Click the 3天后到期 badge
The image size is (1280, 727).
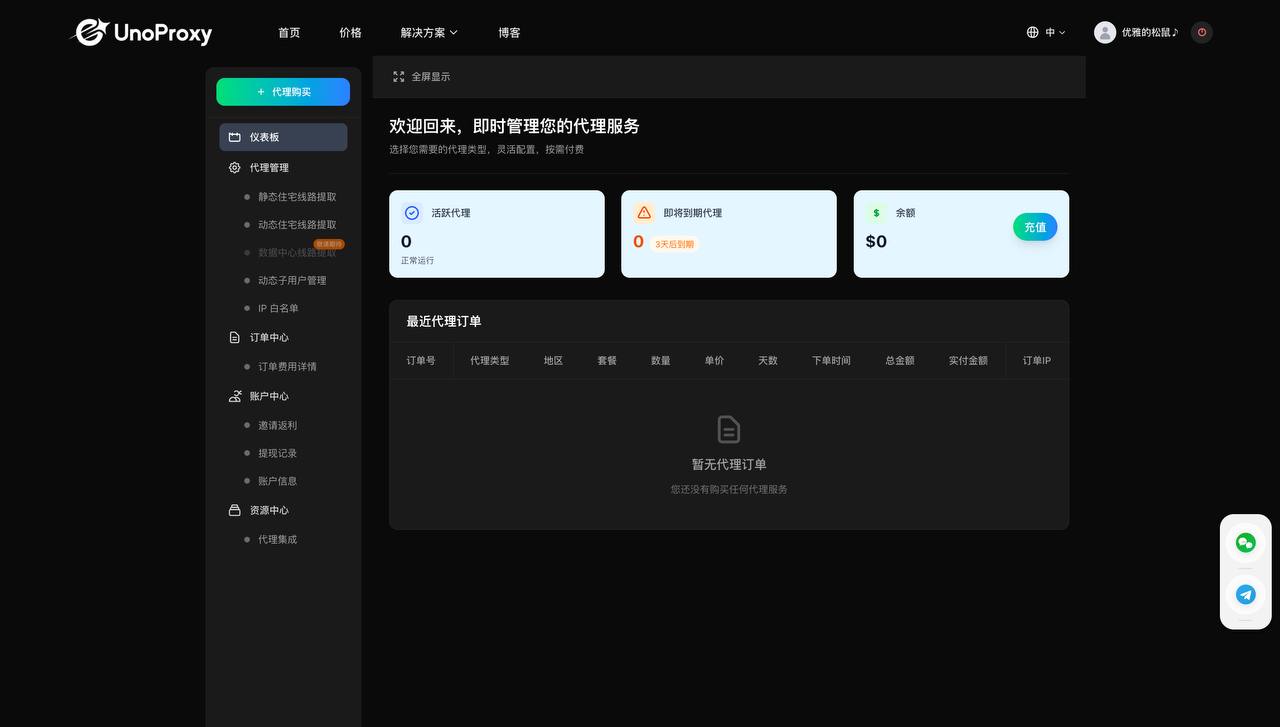click(x=674, y=244)
